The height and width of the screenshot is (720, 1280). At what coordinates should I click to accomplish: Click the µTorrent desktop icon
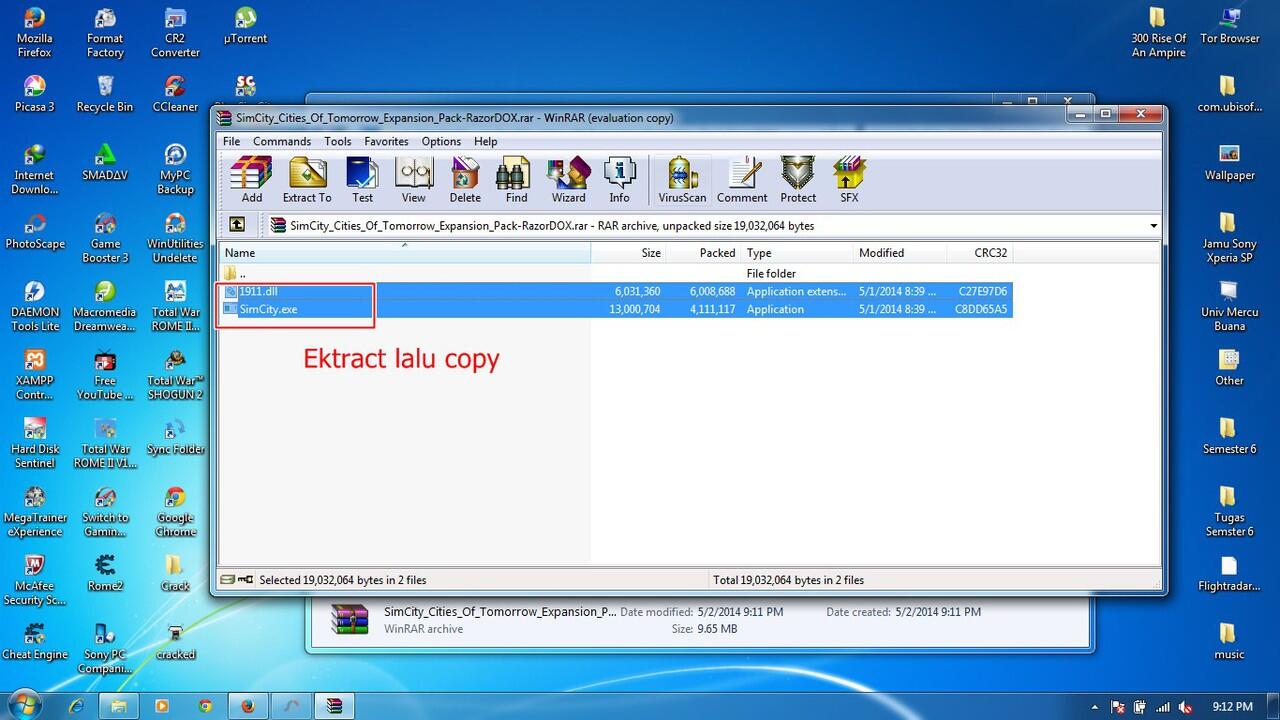tap(245, 27)
